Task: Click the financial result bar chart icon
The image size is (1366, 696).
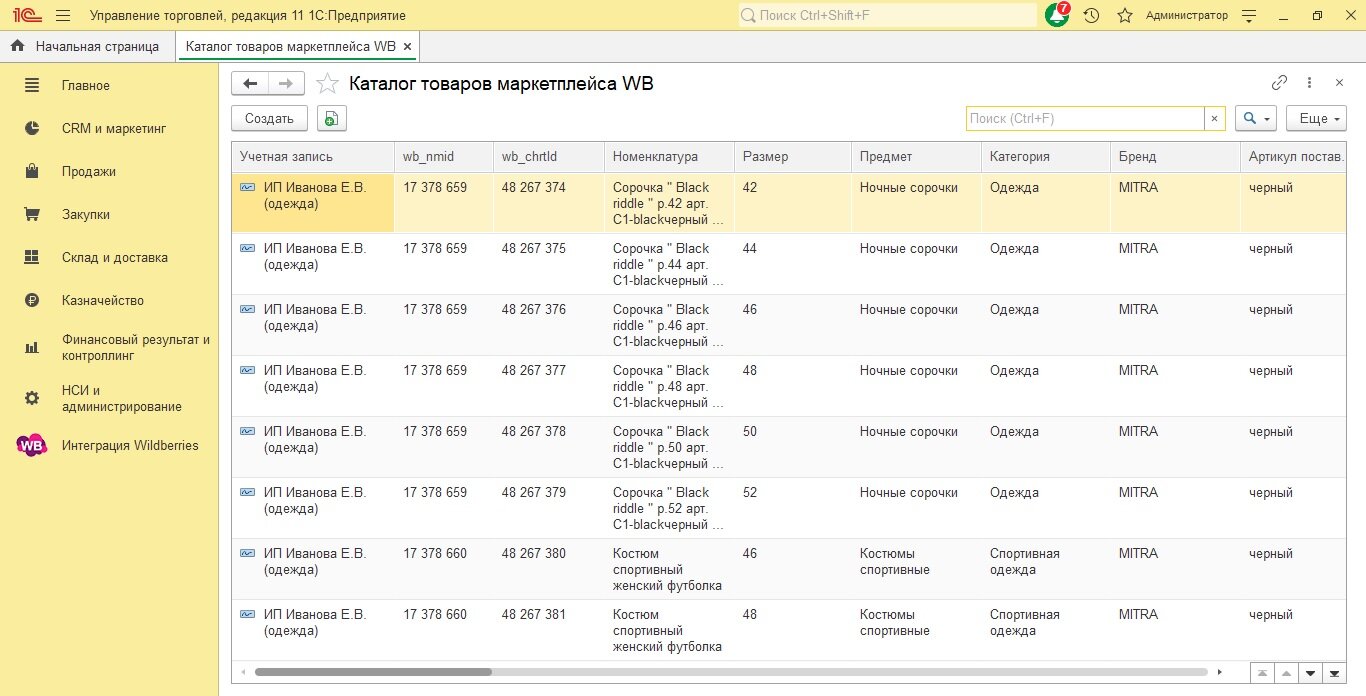Action: point(32,347)
